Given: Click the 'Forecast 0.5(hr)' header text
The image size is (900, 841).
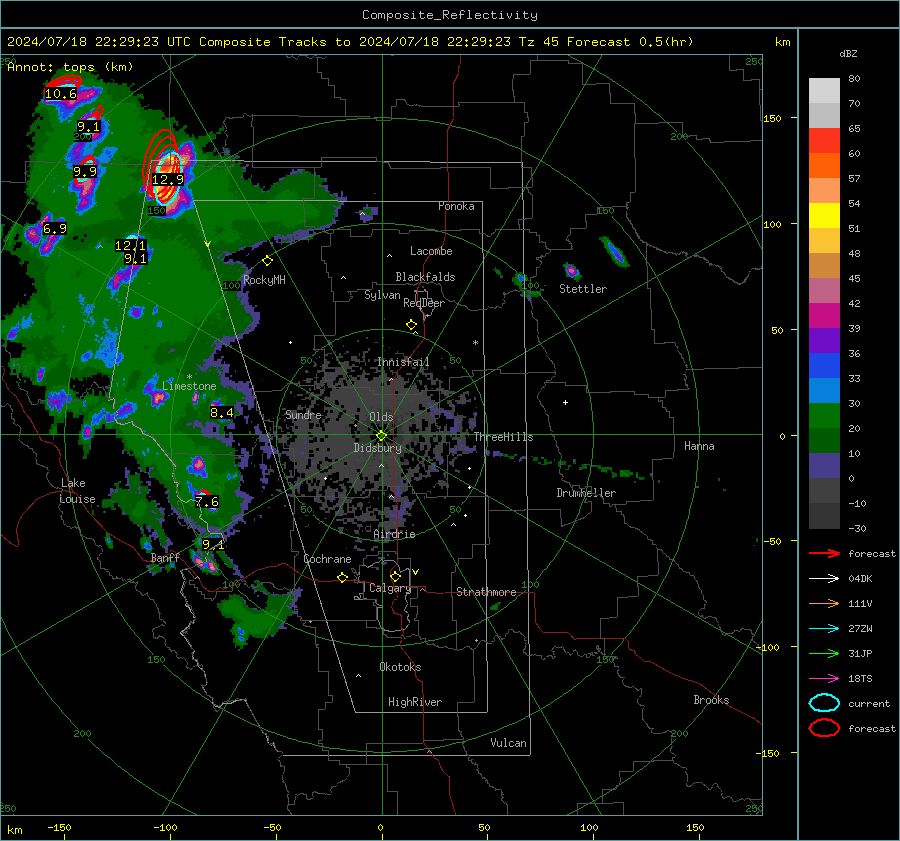Looking at the screenshot, I should tap(630, 42).
